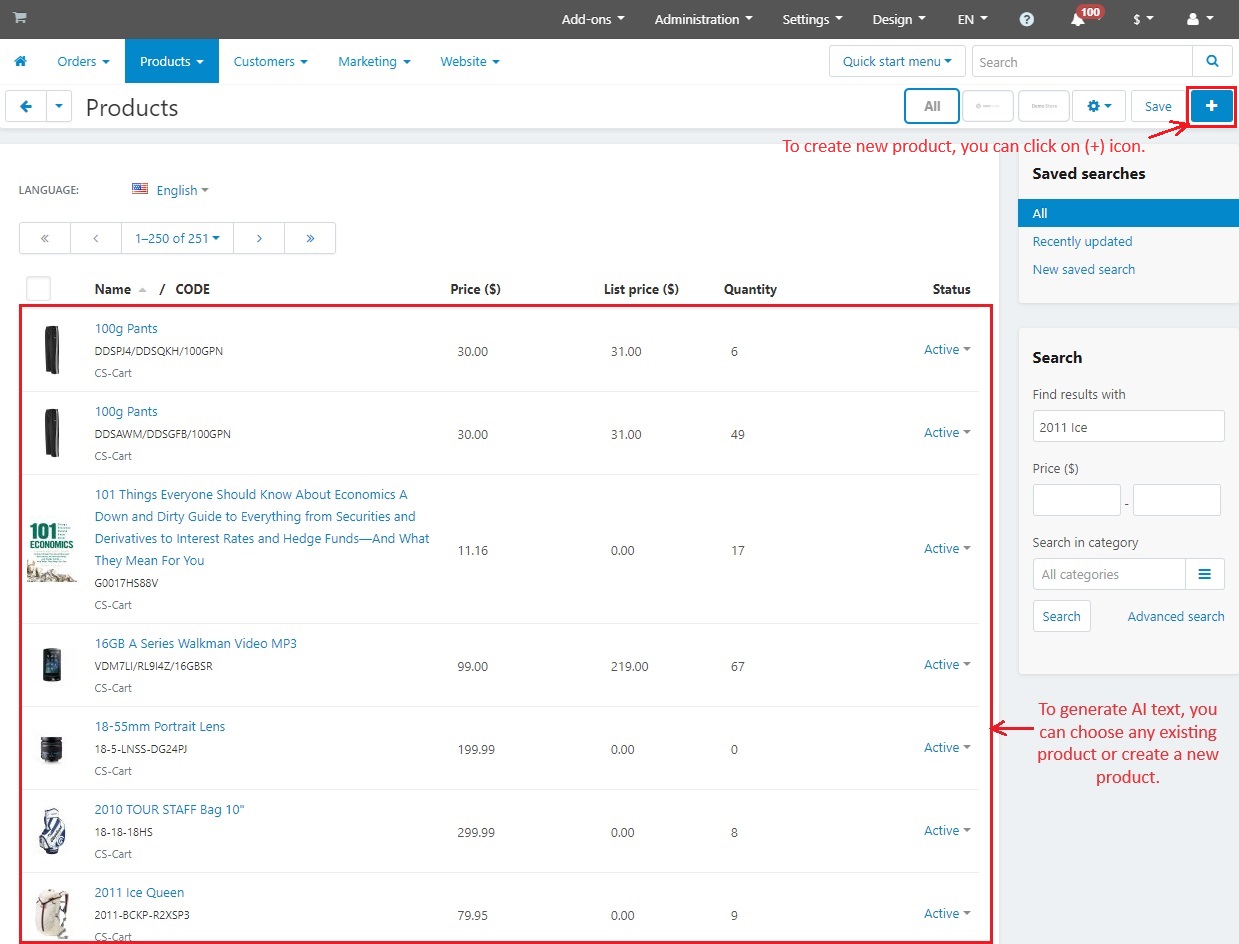
Task: Sort by Status column header
Action: point(952,289)
